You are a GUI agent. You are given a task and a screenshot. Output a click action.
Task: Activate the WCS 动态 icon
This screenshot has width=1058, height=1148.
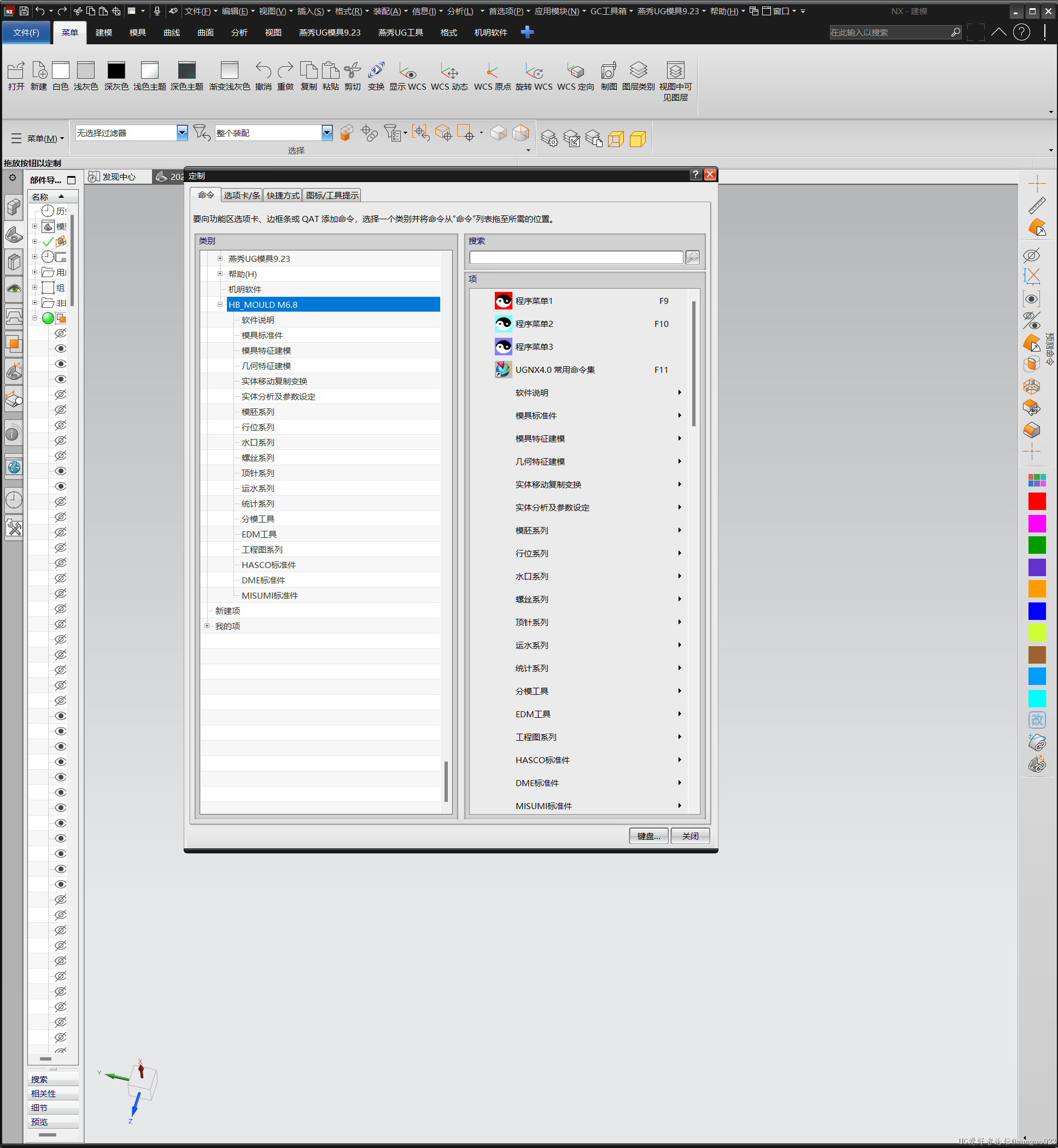449,71
